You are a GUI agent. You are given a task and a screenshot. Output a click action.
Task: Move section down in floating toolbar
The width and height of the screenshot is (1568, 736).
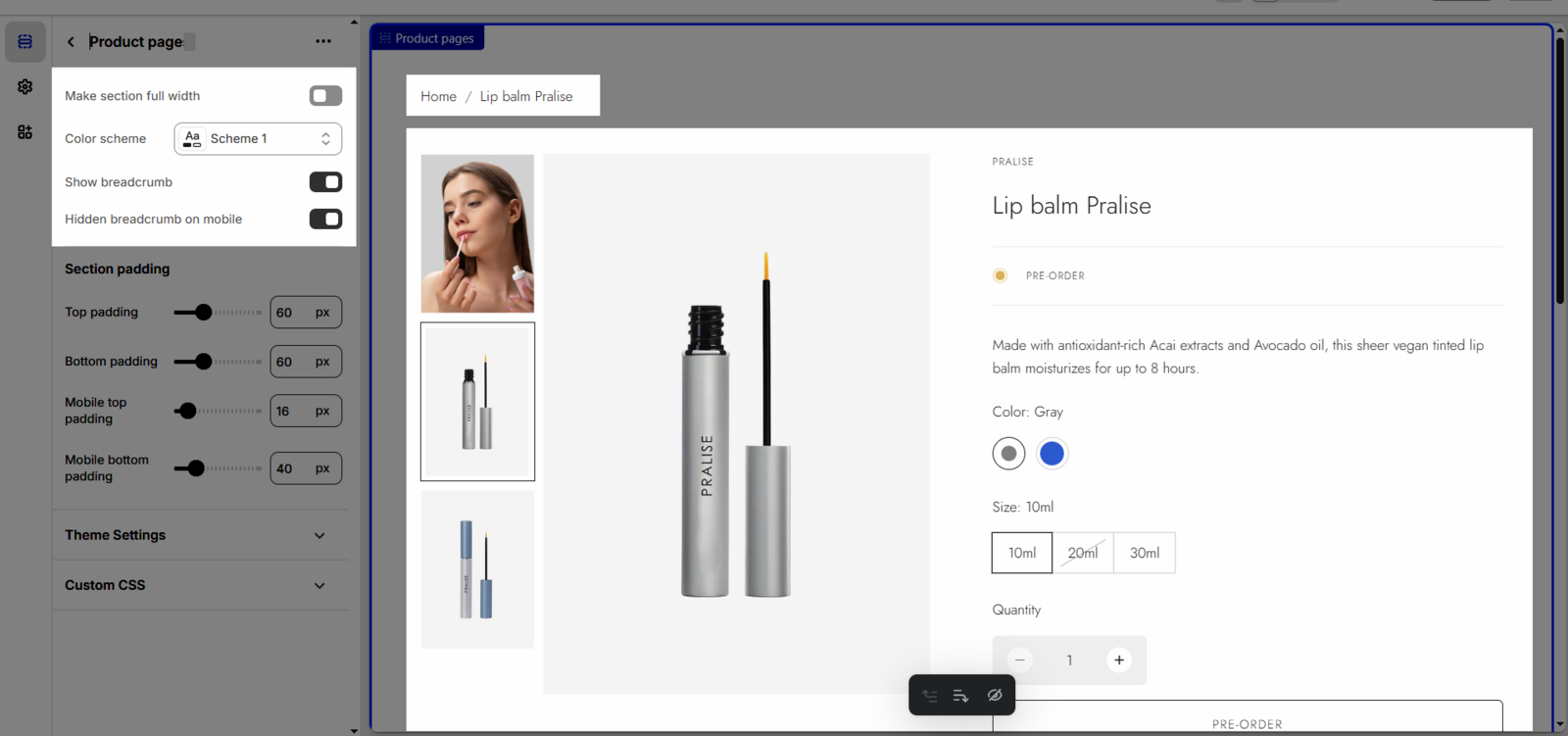click(x=960, y=696)
